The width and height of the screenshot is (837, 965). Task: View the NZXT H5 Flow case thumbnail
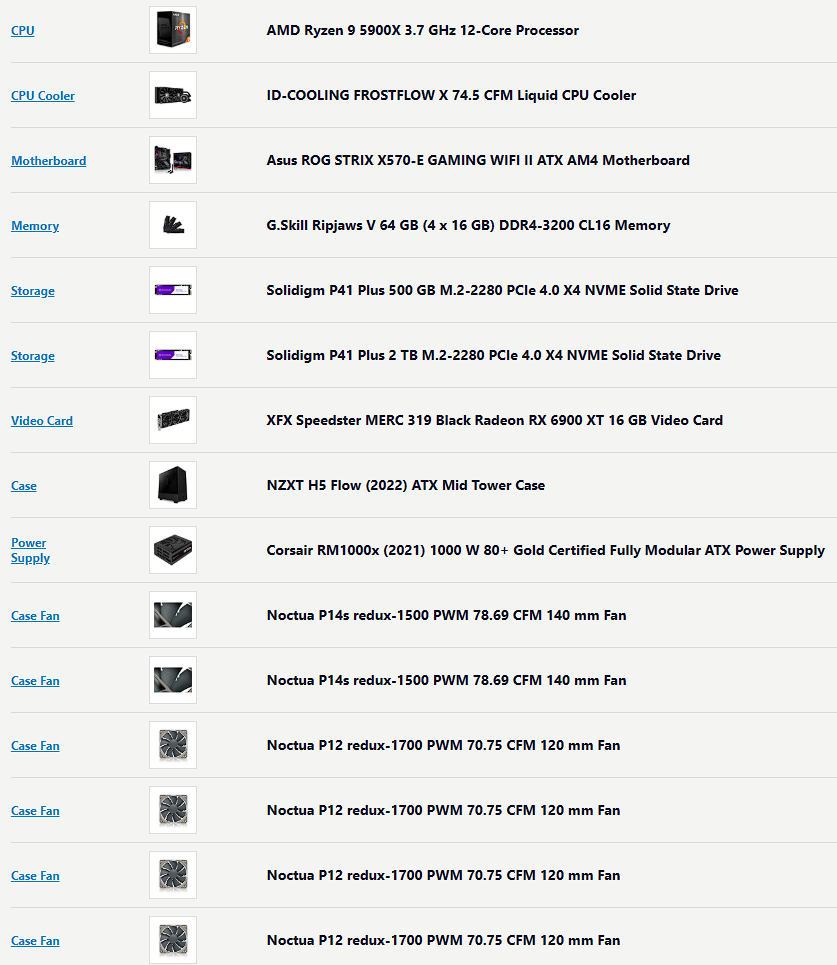(x=173, y=485)
